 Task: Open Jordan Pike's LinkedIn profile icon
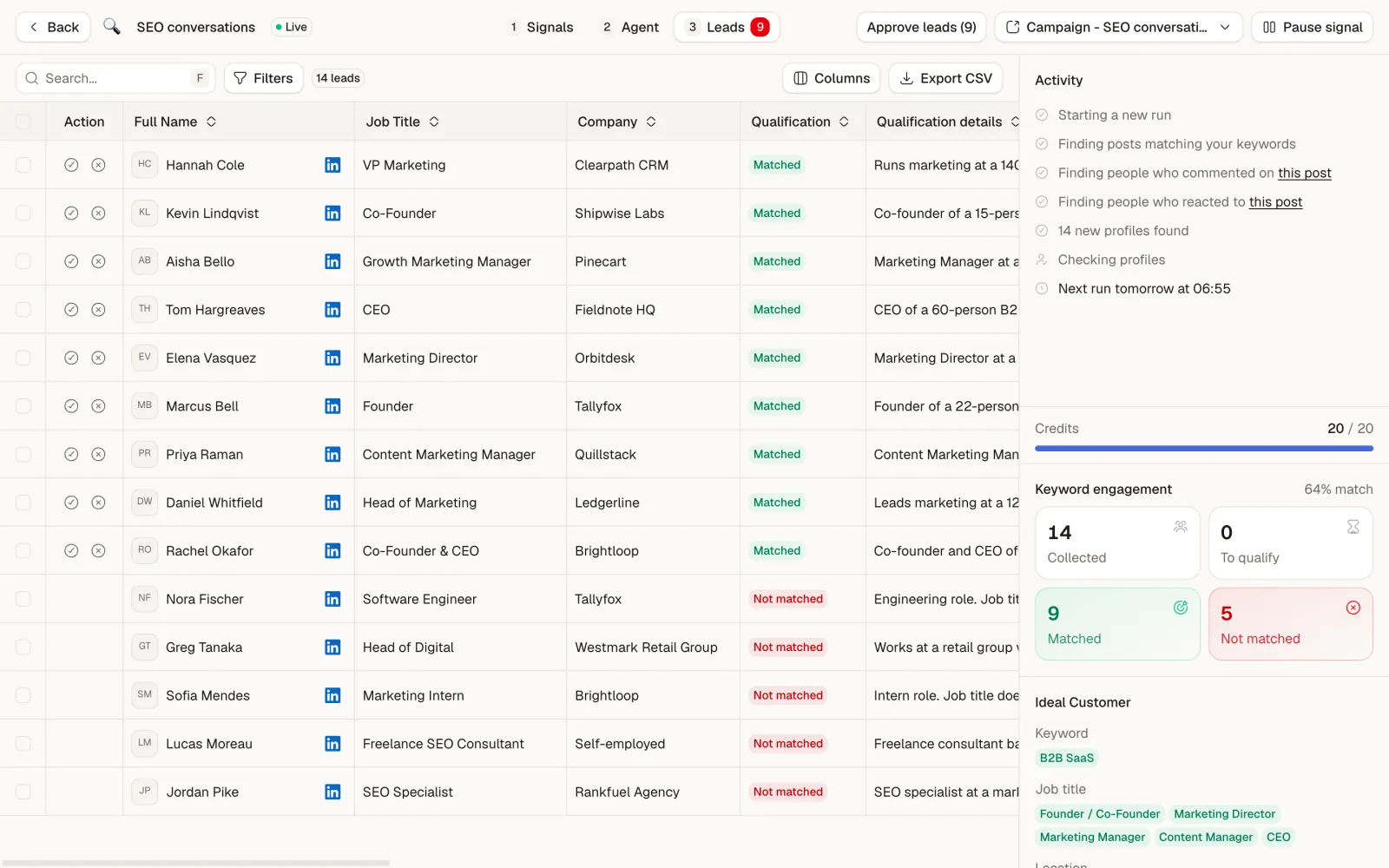(332, 792)
